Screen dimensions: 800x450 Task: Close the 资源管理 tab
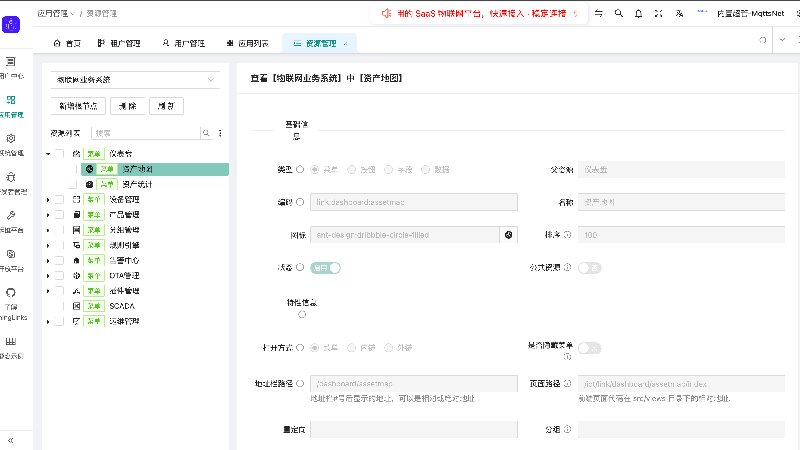(345, 43)
